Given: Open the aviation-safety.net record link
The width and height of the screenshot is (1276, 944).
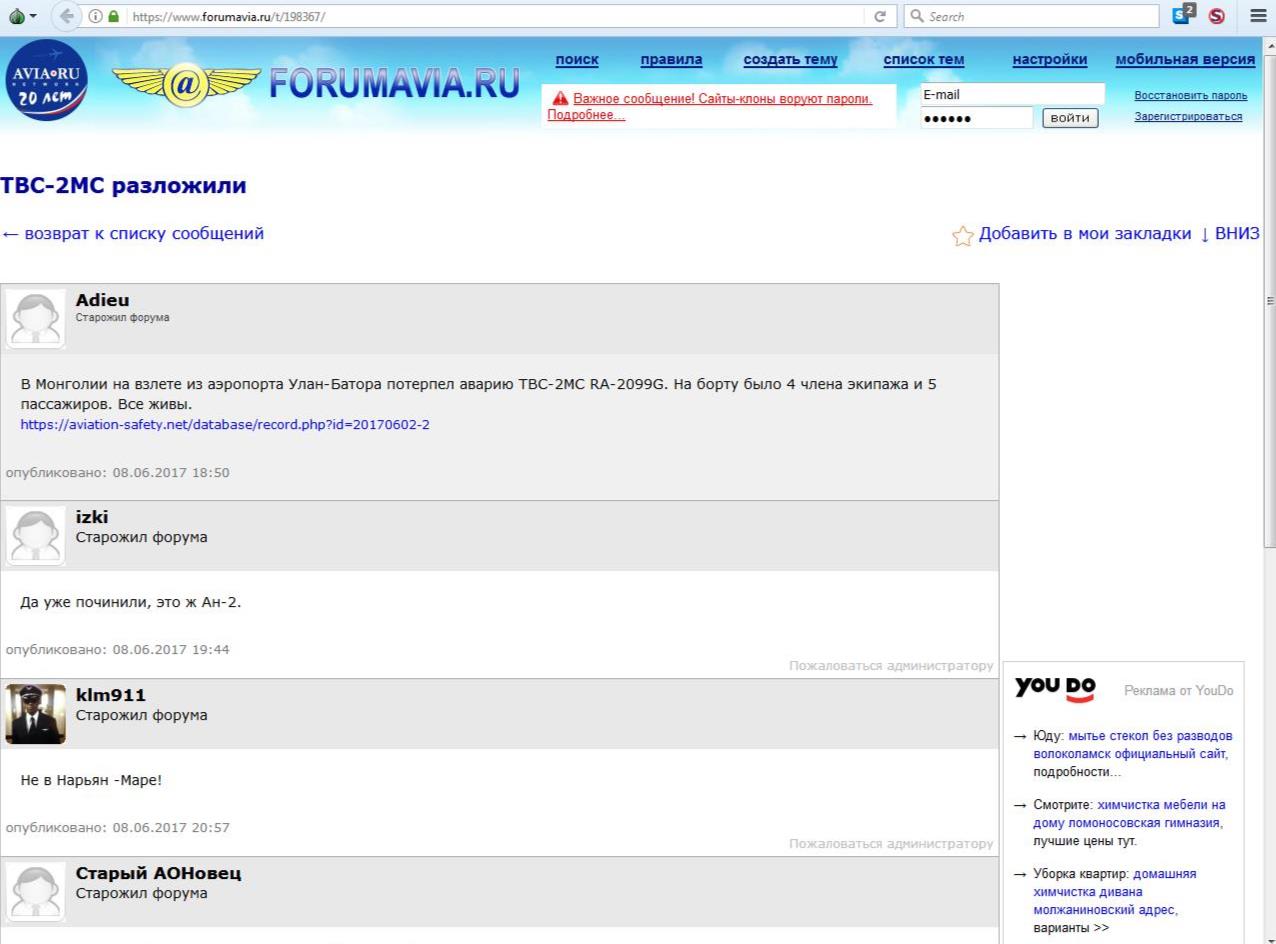Looking at the screenshot, I should tap(225, 425).
